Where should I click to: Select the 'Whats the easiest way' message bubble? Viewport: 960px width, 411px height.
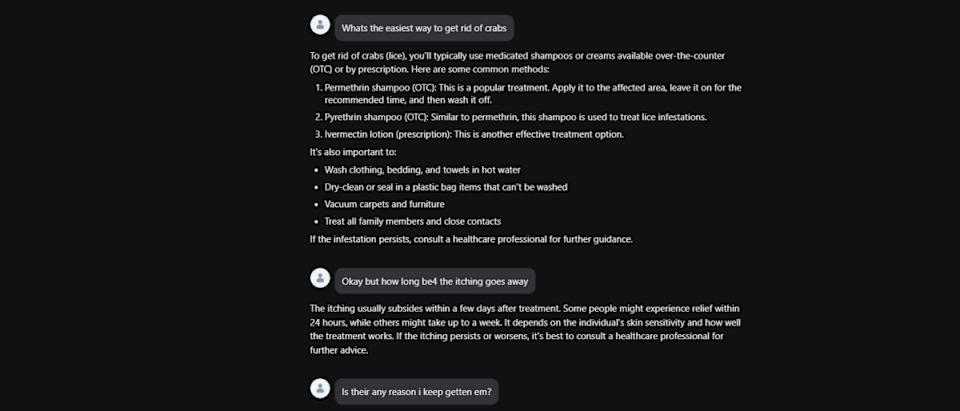tap(424, 28)
